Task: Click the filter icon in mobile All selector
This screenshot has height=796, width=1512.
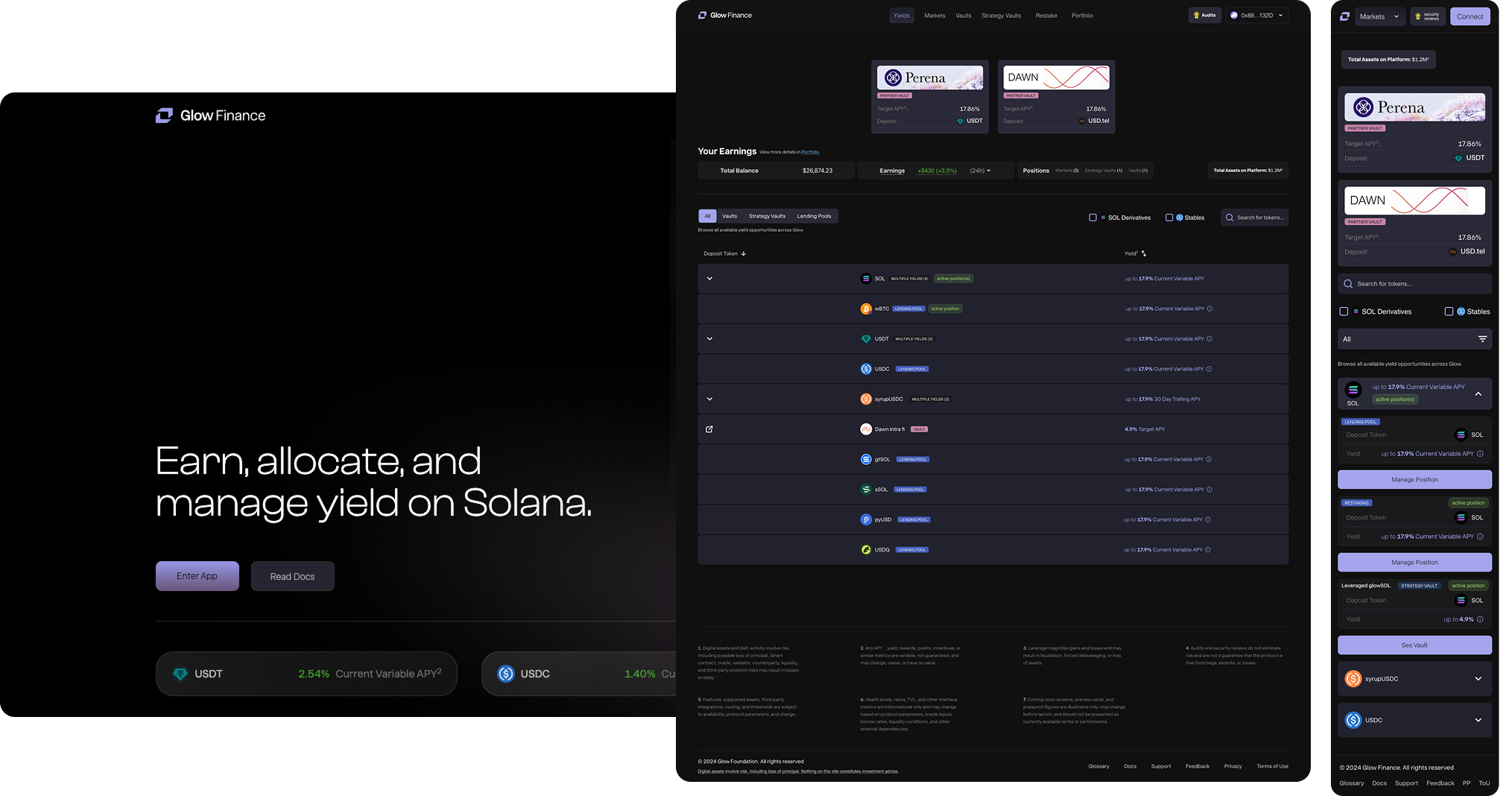Action: pos(1482,339)
